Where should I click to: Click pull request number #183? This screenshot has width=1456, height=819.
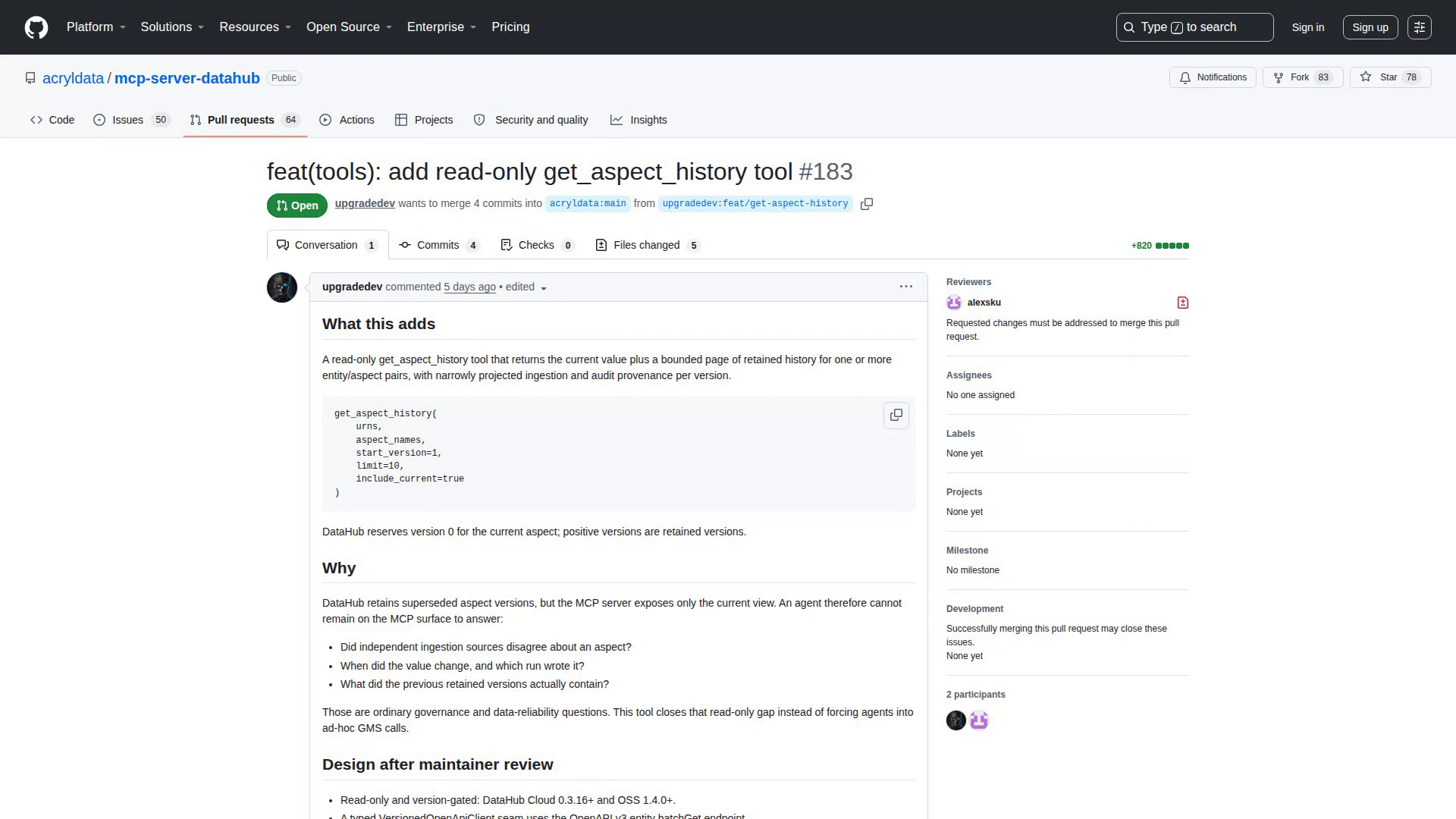pos(826,172)
